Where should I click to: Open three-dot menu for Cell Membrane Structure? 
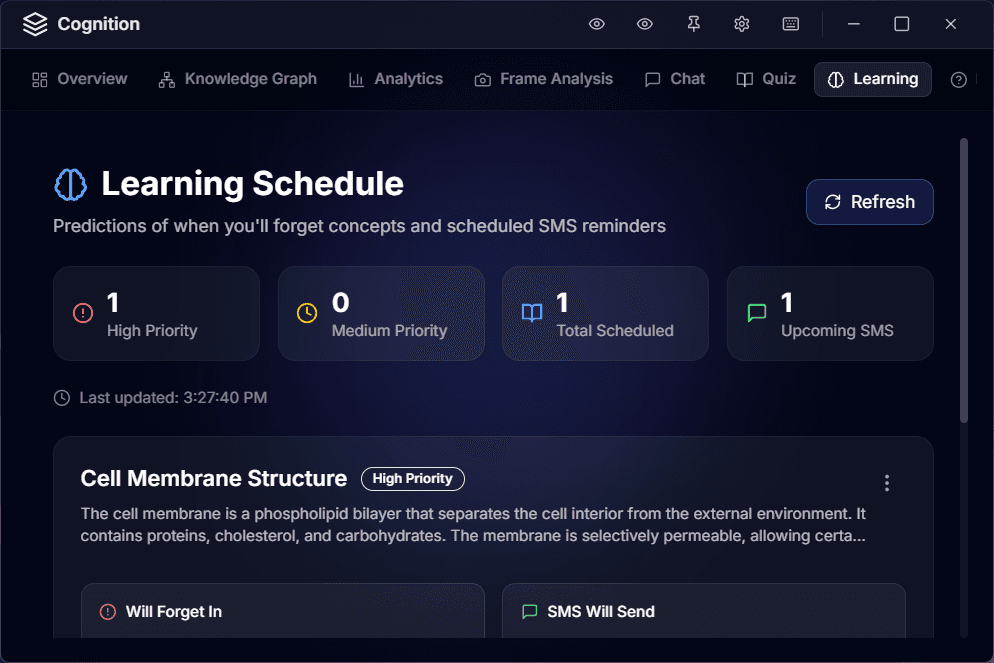[x=886, y=483]
